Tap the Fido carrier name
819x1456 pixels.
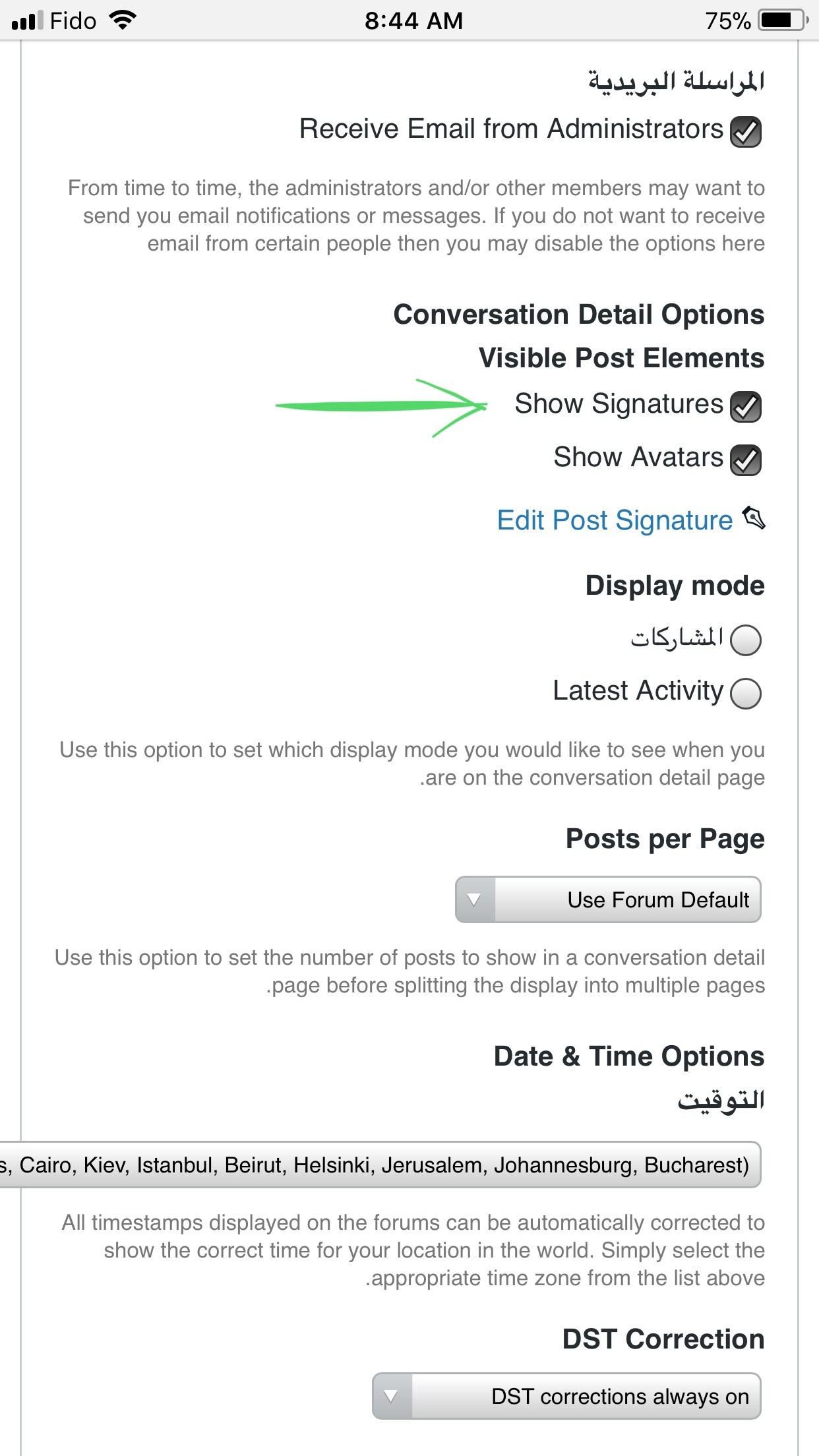[x=73, y=21]
